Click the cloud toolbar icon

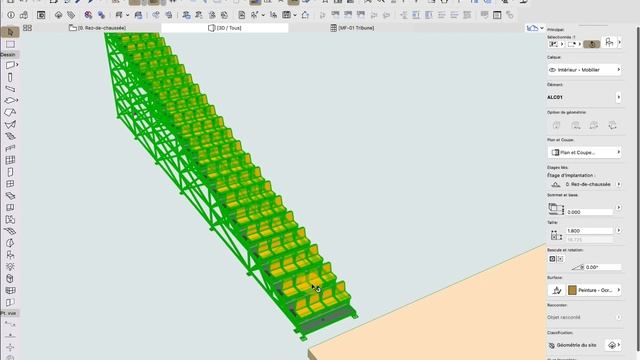click(x=58, y=15)
